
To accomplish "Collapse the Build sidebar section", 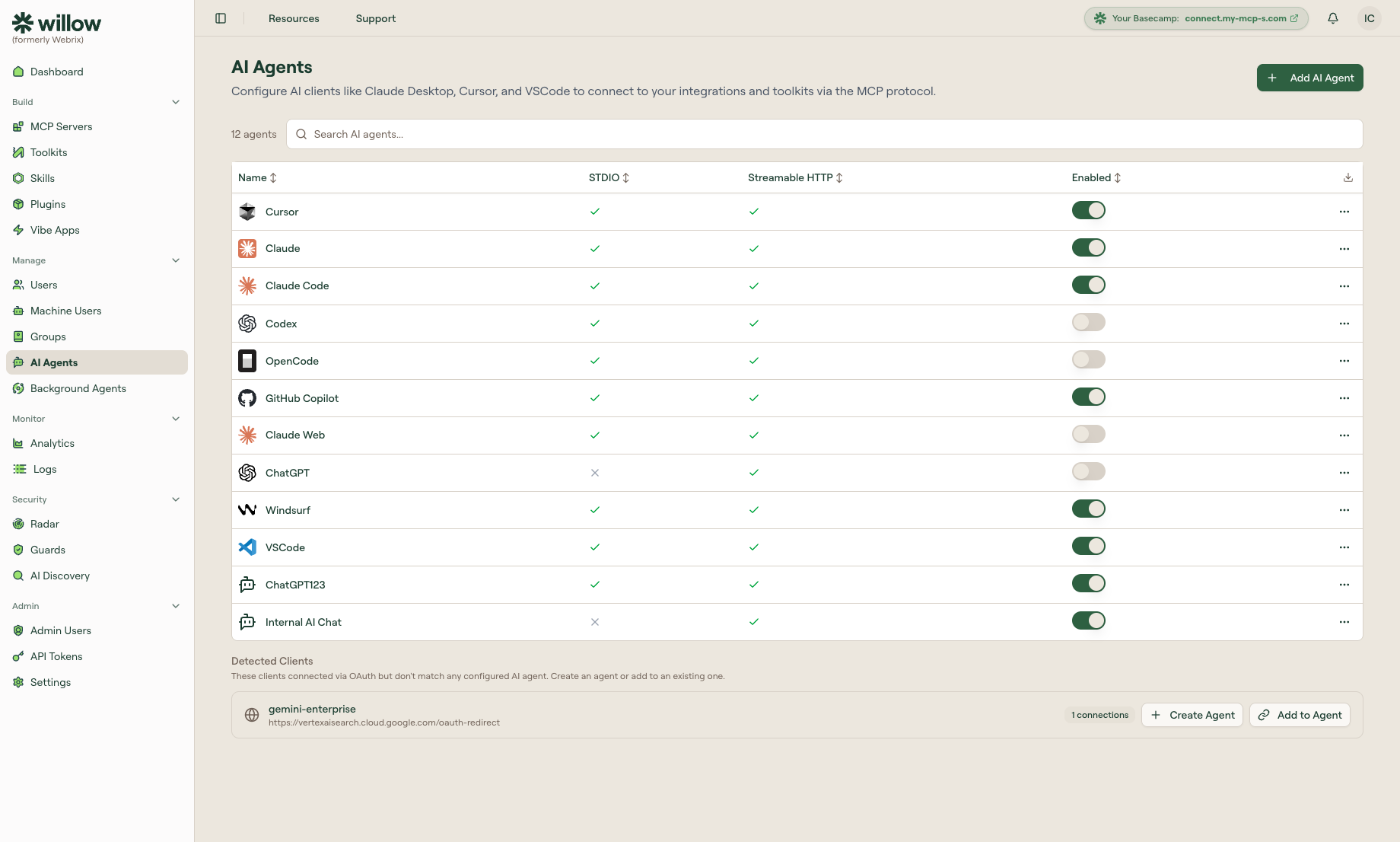I will tap(176, 102).
